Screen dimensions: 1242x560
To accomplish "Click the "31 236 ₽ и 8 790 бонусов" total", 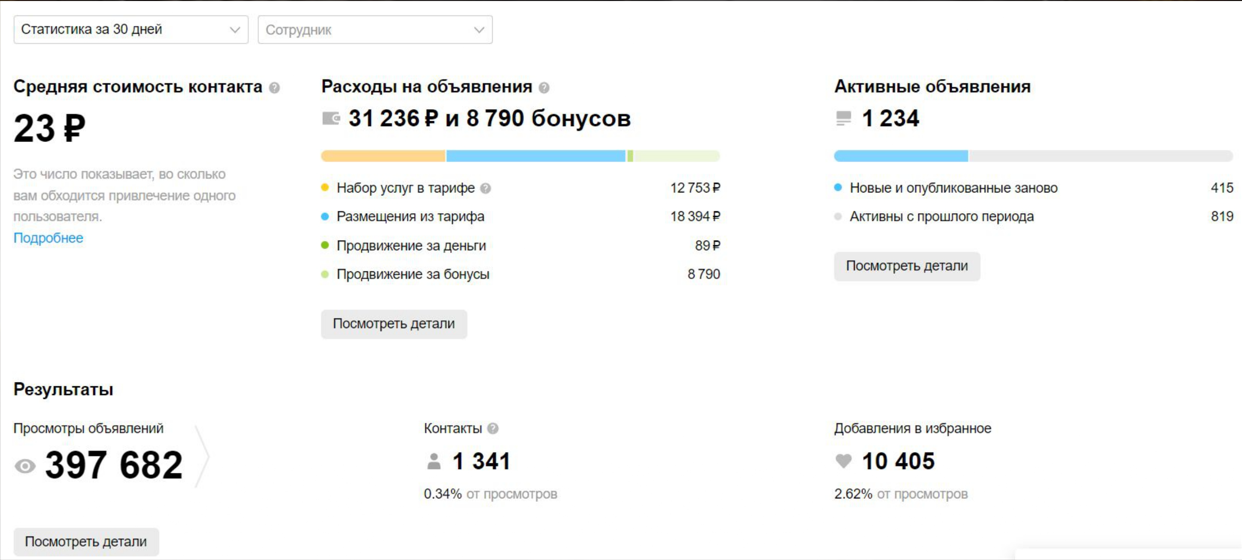I will (490, 119).
